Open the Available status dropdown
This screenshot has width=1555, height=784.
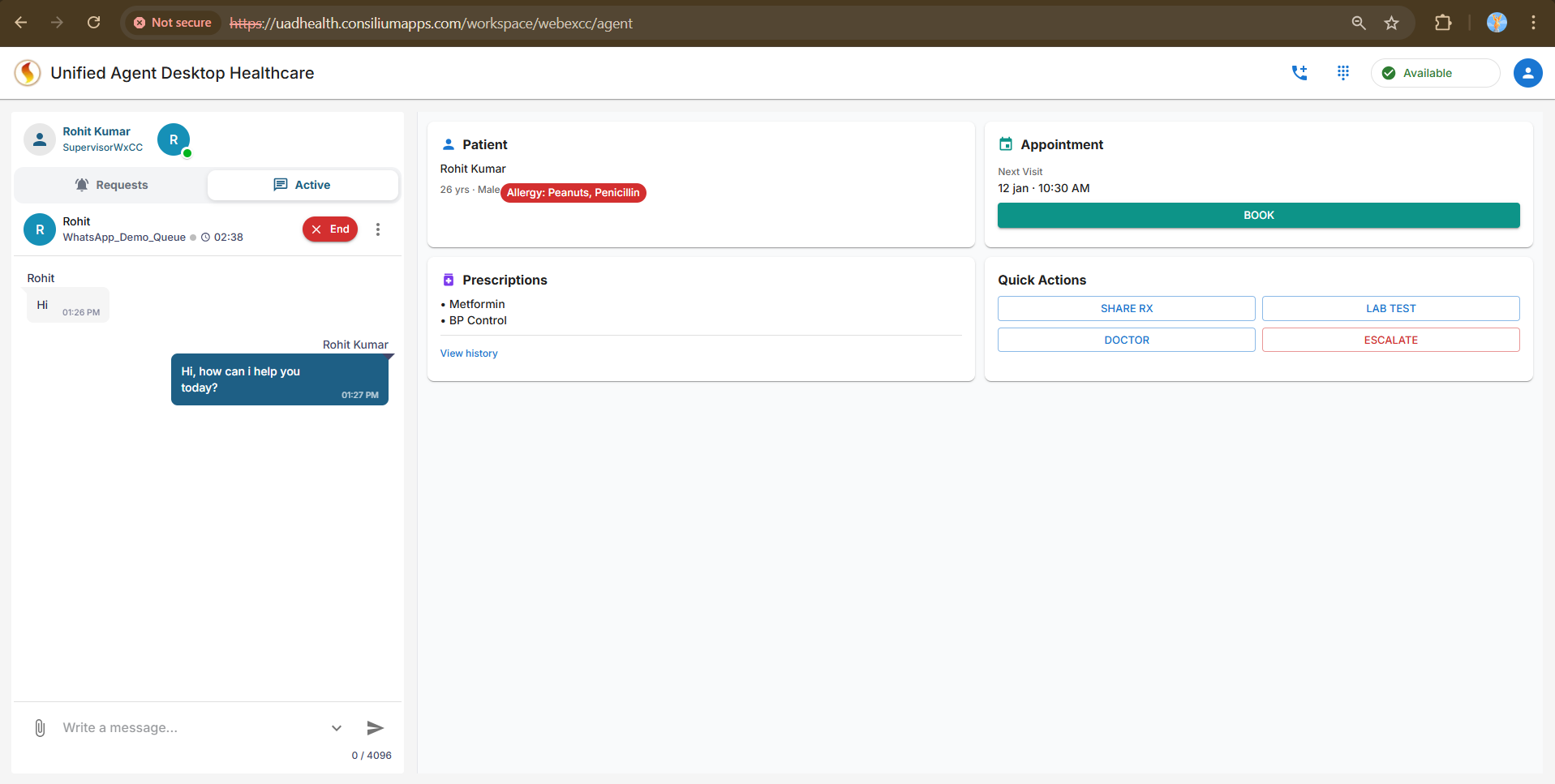[1434, 73]
